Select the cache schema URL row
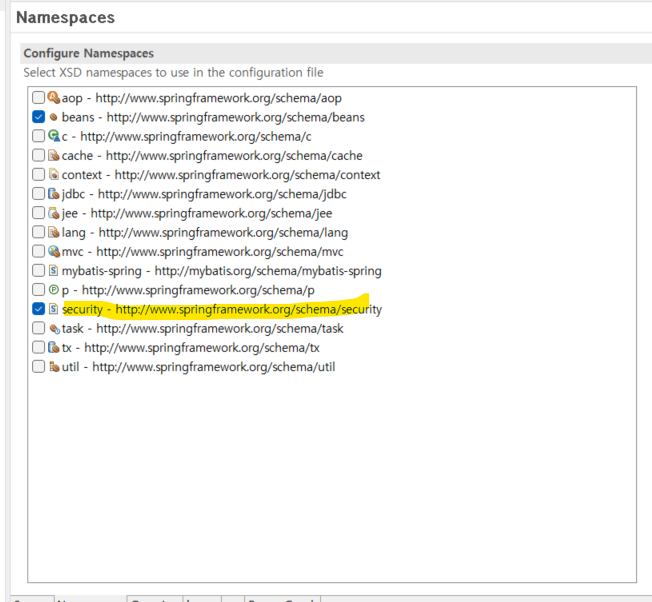Viewport: 652px width, 602px height. pyautogui.click(x=212, y=155)
